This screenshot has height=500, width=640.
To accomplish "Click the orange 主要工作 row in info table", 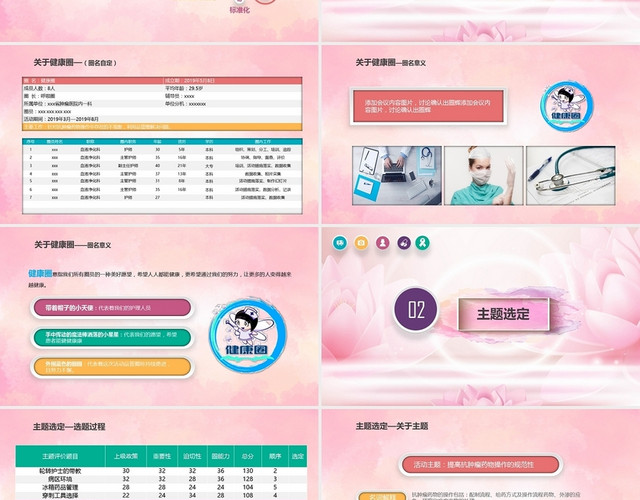I will pyautogui.click(x=162, y=127).
